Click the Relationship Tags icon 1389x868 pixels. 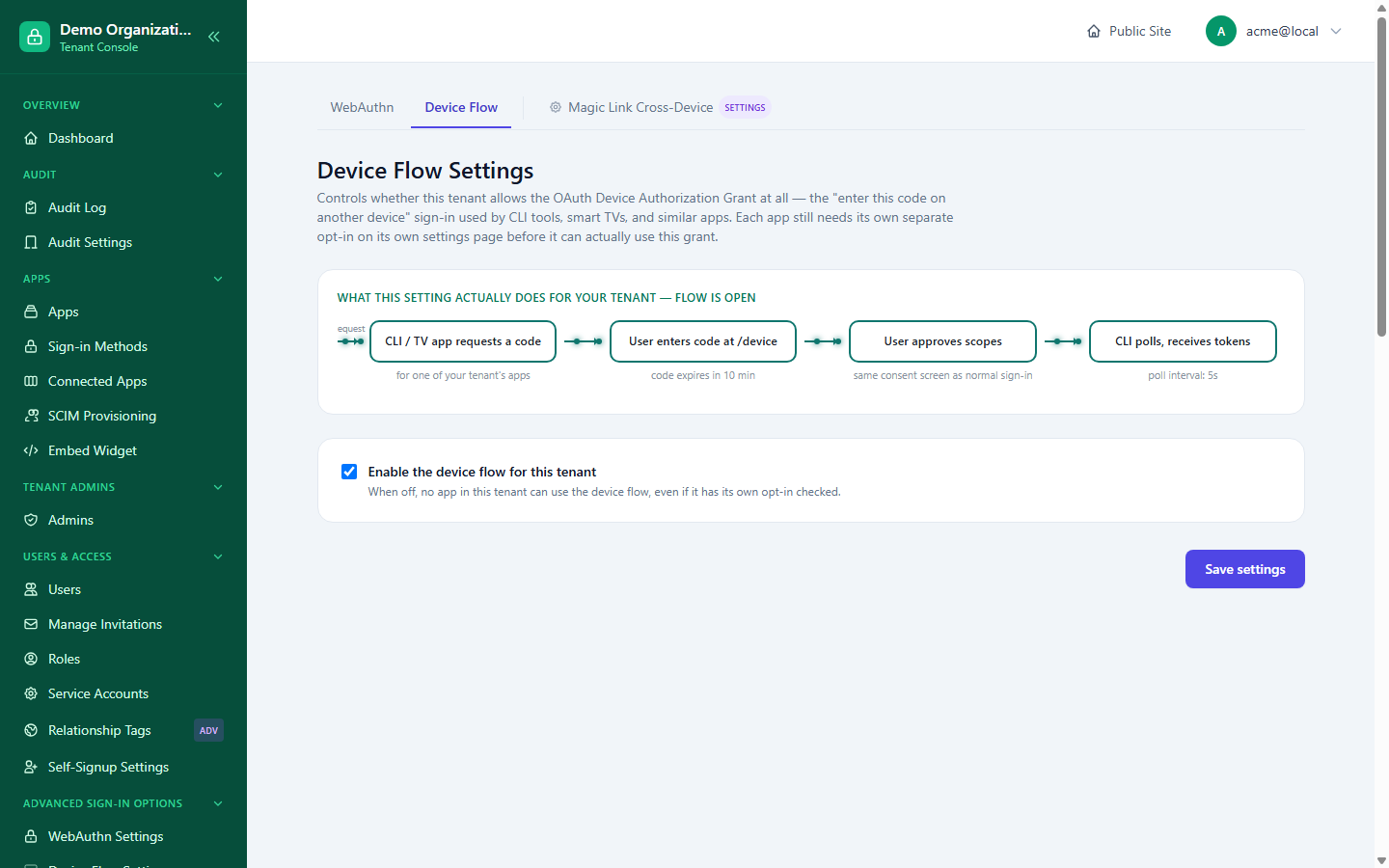[31, 730]
